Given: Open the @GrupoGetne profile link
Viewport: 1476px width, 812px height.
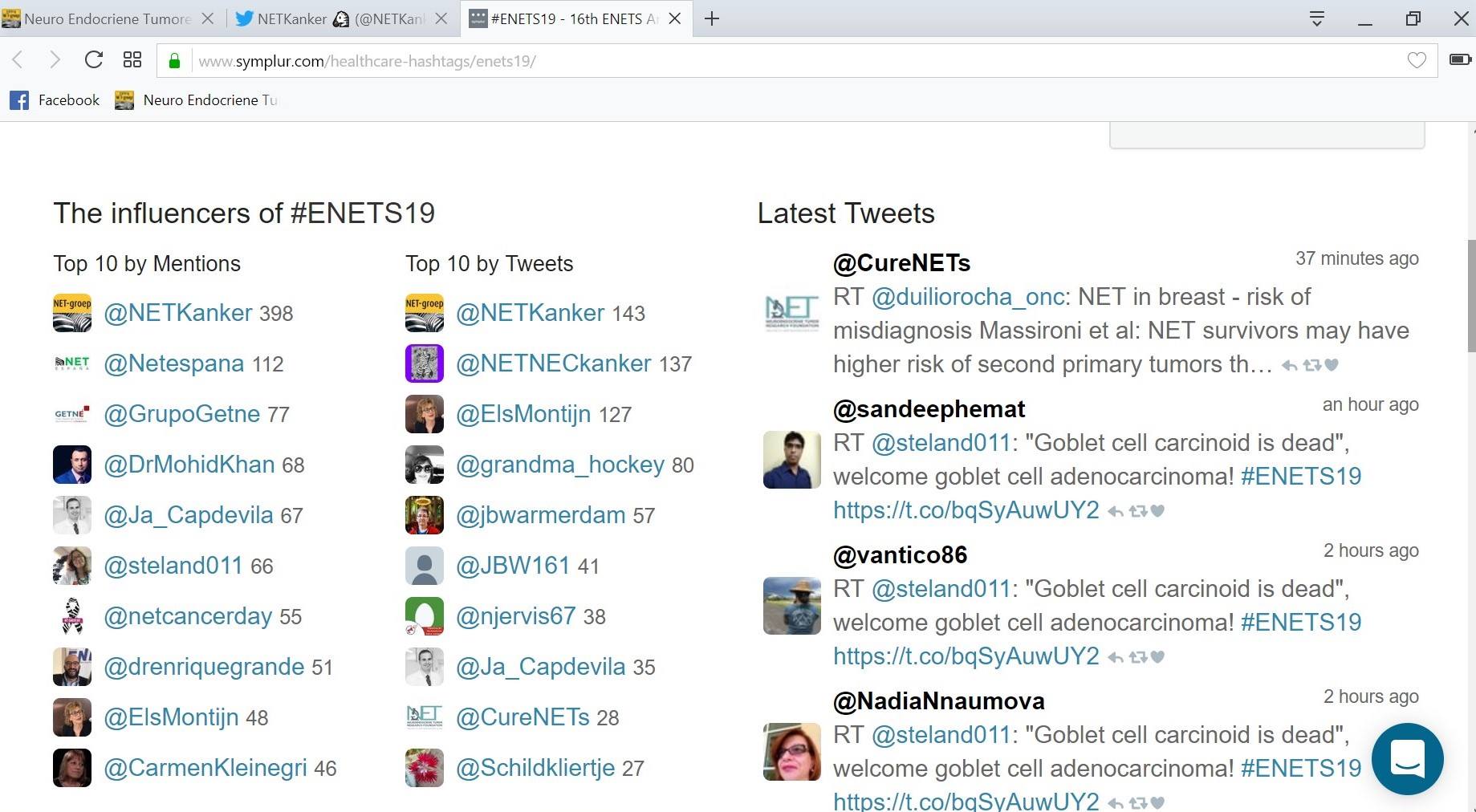Looking at the screenshot, I should (182, 414).
